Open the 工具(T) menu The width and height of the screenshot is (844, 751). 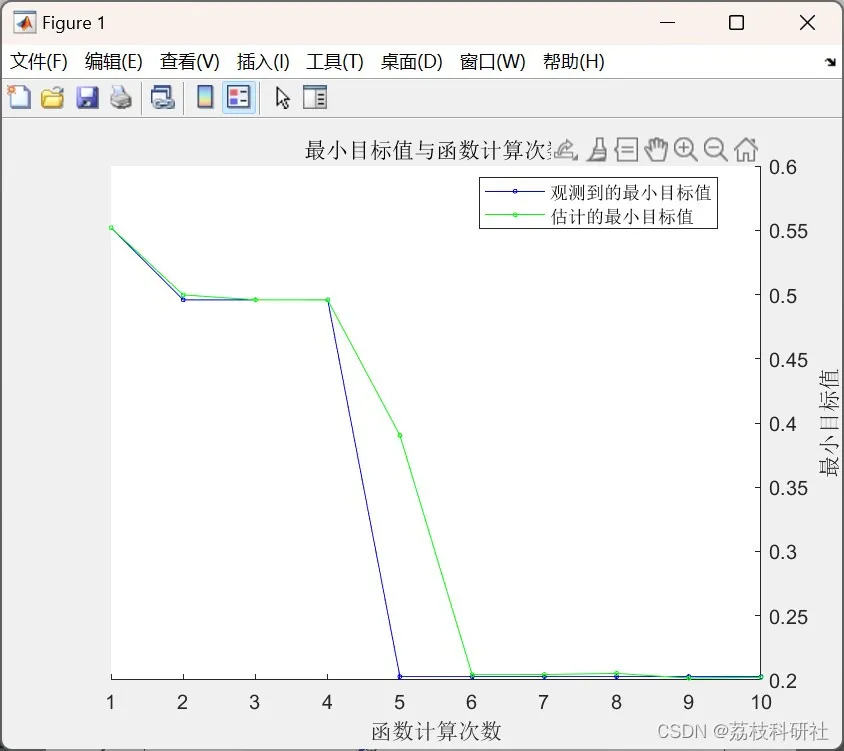coord(335,62)
